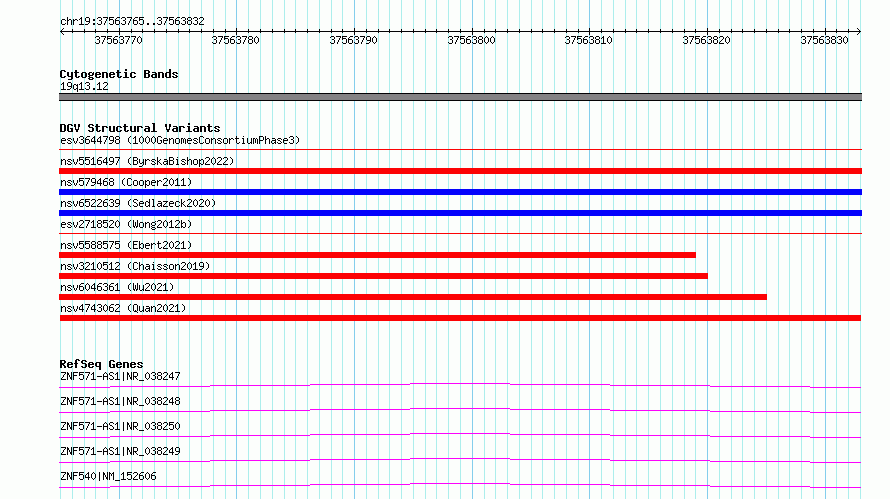The height and width of the screenshot is (499, 890).
Task: Open nsv6522639 (Sedlazeck2020) variant label
Action: [138, 203]
